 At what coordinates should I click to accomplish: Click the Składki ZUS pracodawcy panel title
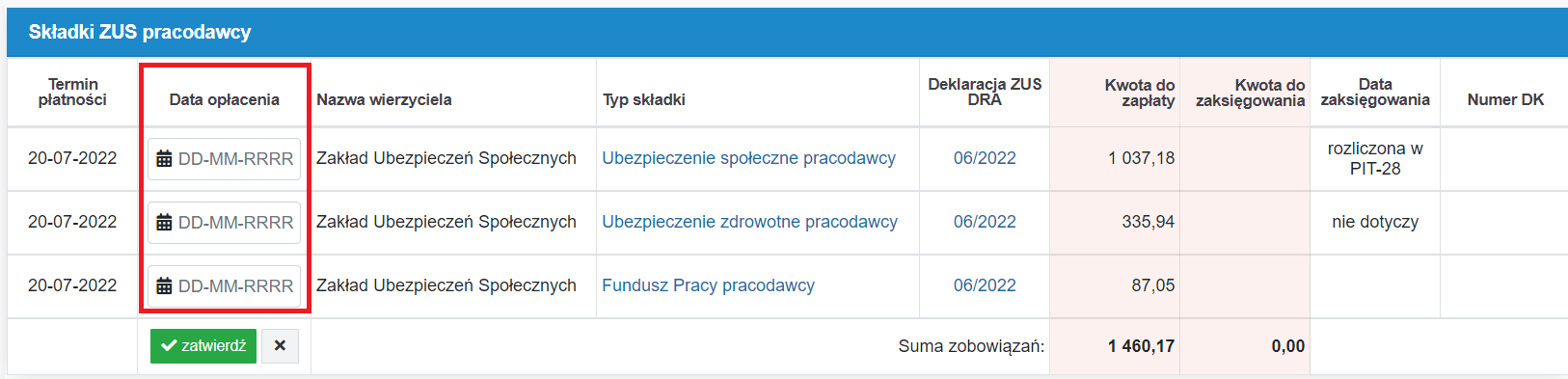tap(140, 32)
